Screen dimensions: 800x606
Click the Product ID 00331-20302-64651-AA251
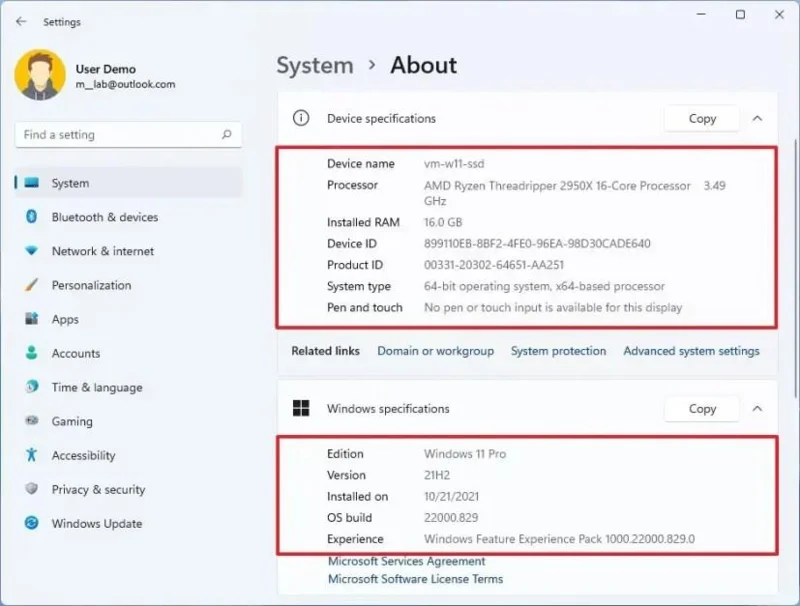(493, 265)
